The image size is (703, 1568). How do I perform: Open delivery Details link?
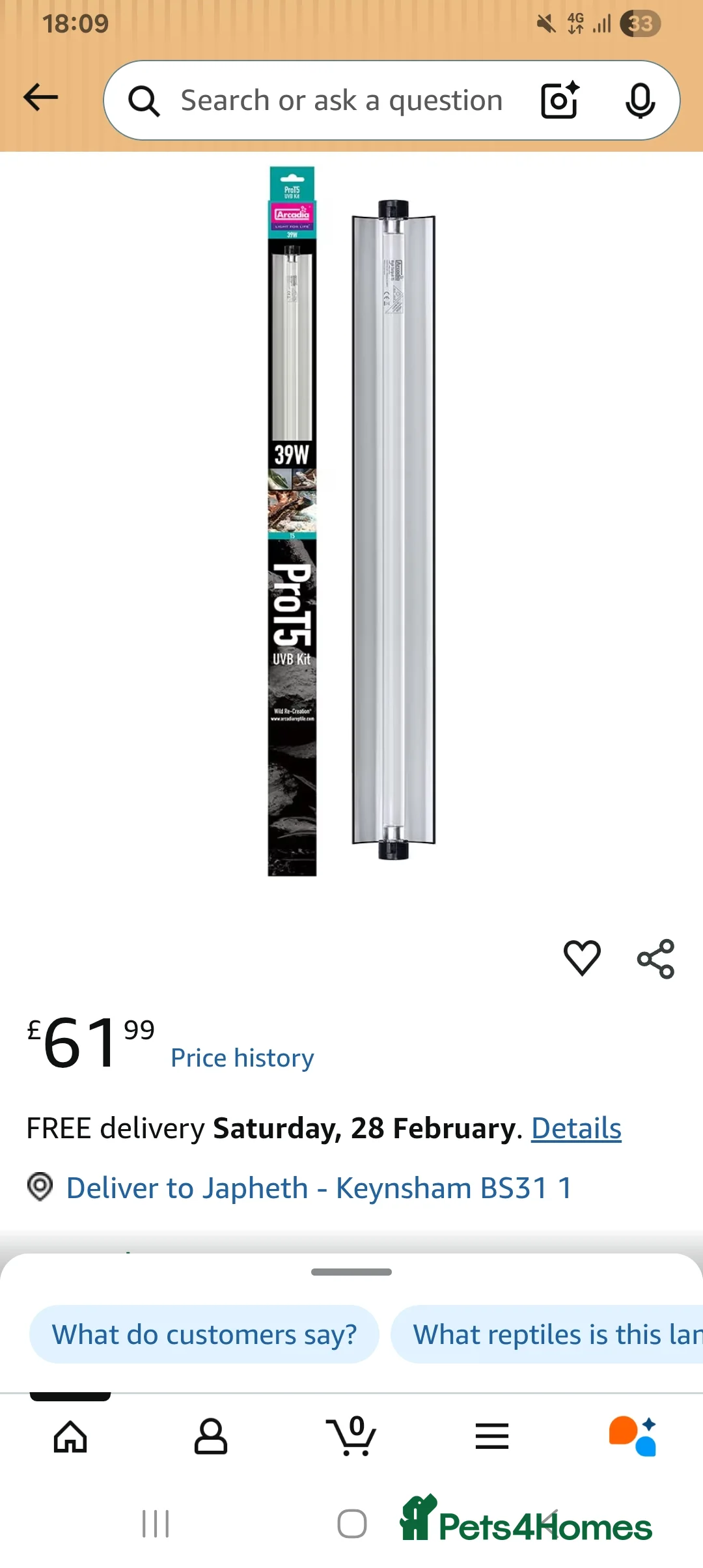click(576, 1128)
